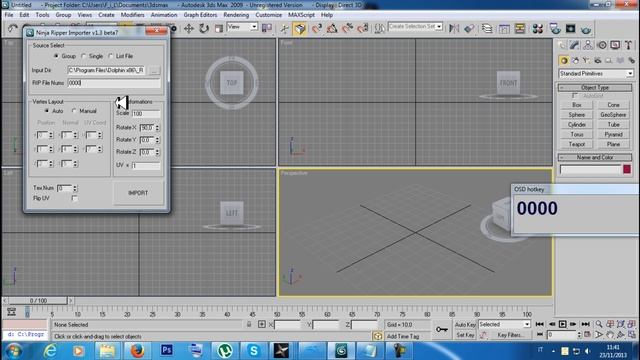Switch to the Utilities hammer tab
Viewport: 640px width, 360px height.
[629, 45]
